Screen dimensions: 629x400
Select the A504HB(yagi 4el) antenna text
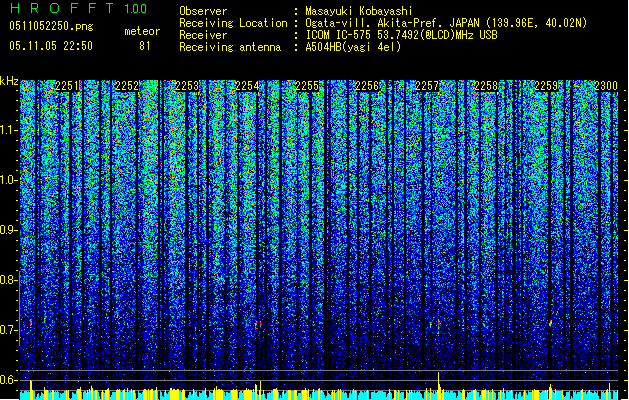point(353,47)
